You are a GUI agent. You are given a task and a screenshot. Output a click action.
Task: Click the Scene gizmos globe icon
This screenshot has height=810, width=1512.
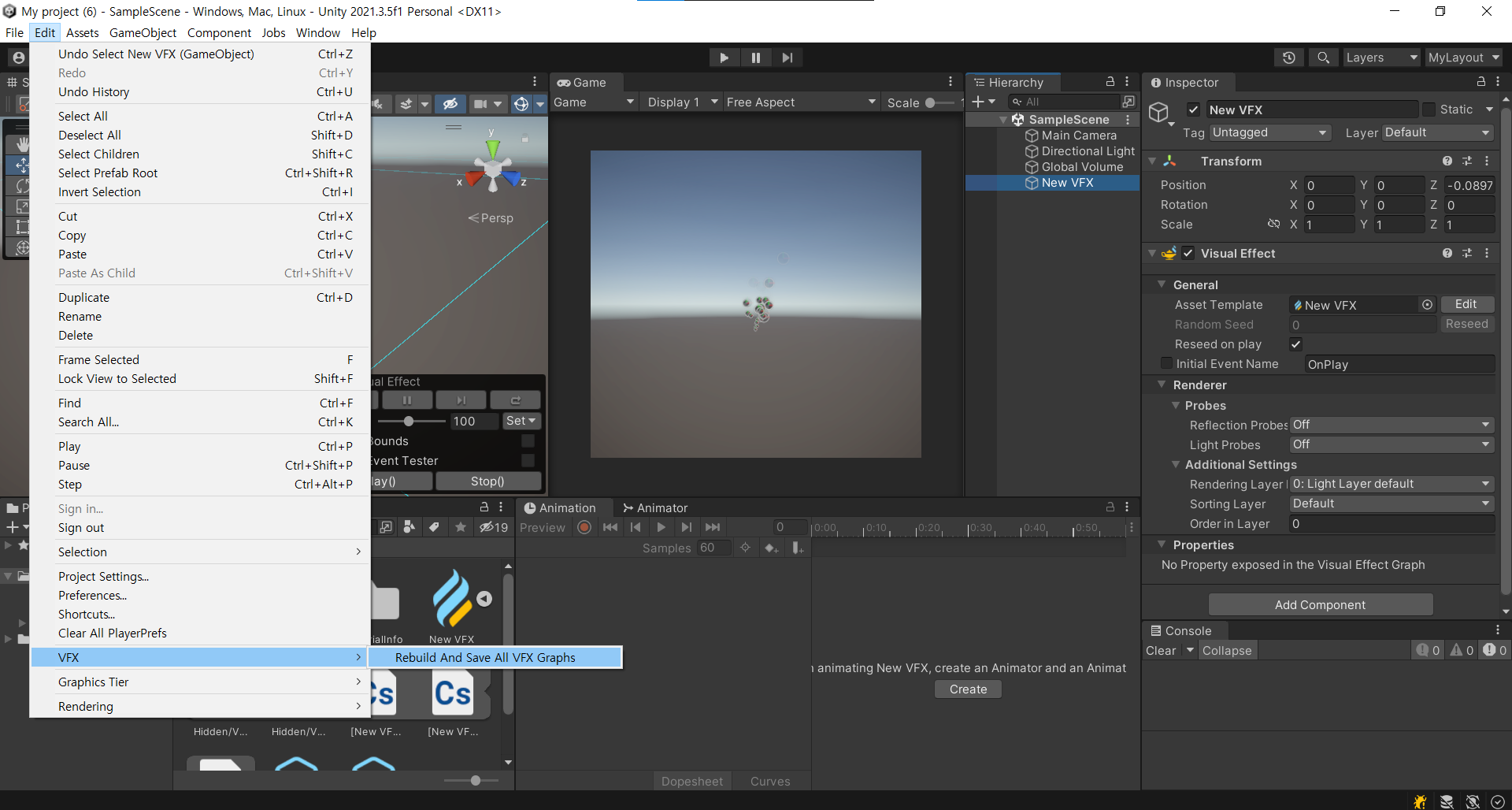coord(521,103)
